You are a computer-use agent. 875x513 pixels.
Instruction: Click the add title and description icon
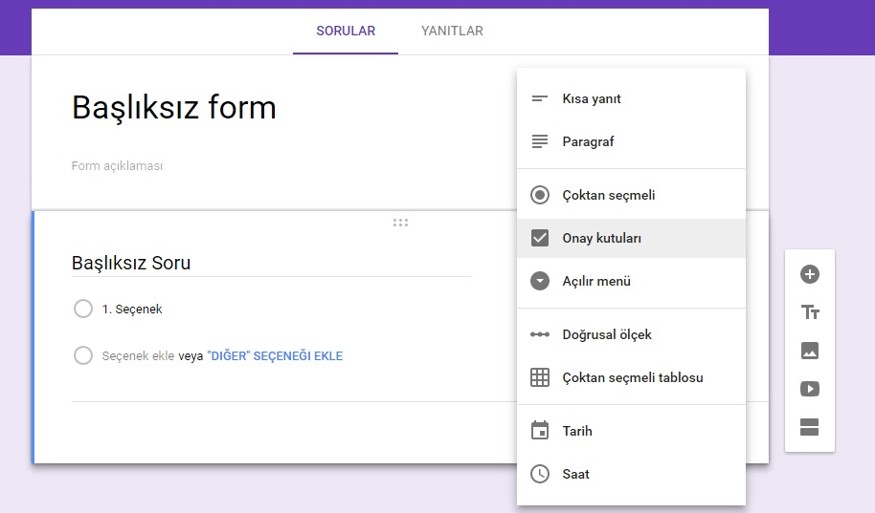(x=810, y=313)
